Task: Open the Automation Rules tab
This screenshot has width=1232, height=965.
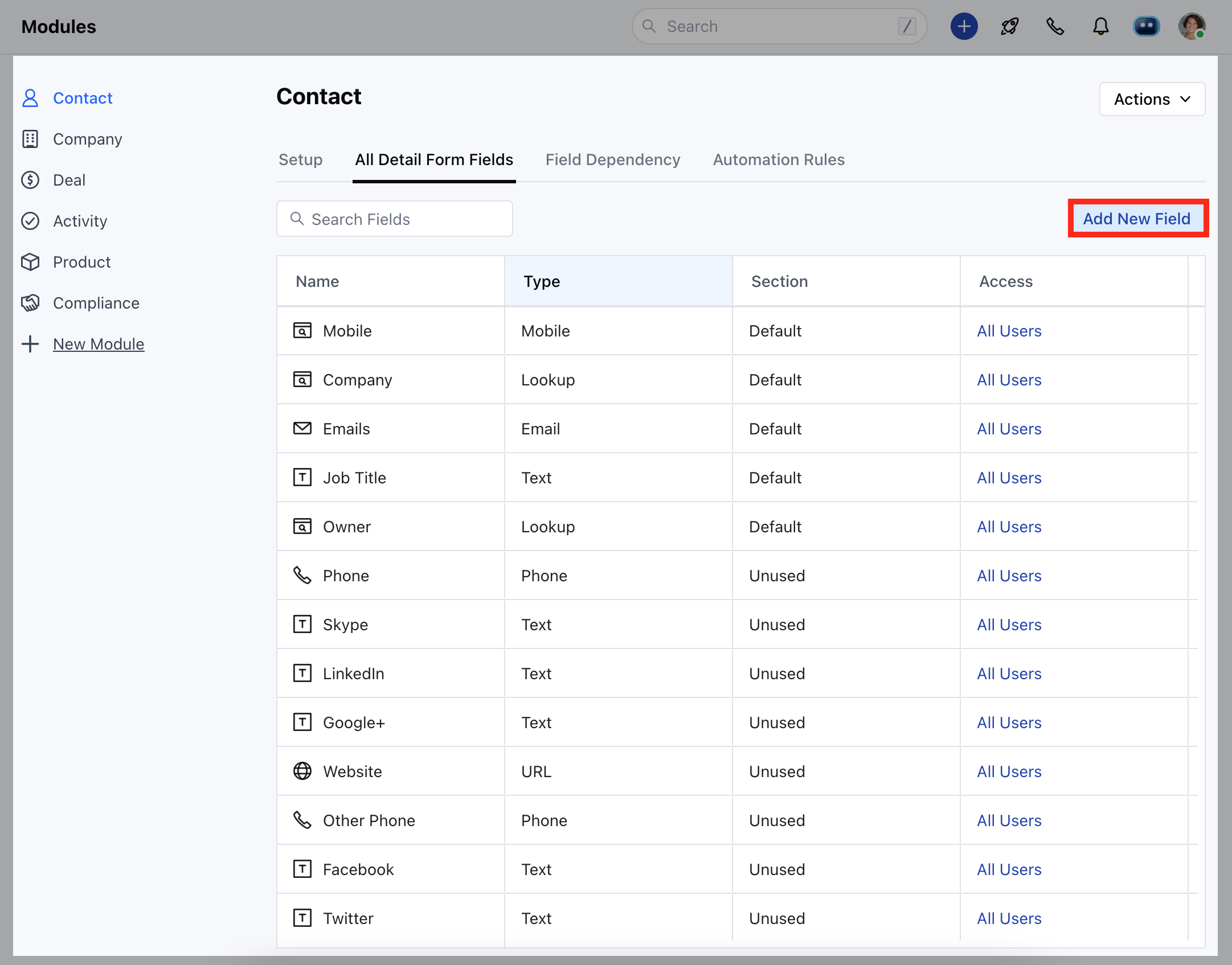Action: (x=779, y=160)
